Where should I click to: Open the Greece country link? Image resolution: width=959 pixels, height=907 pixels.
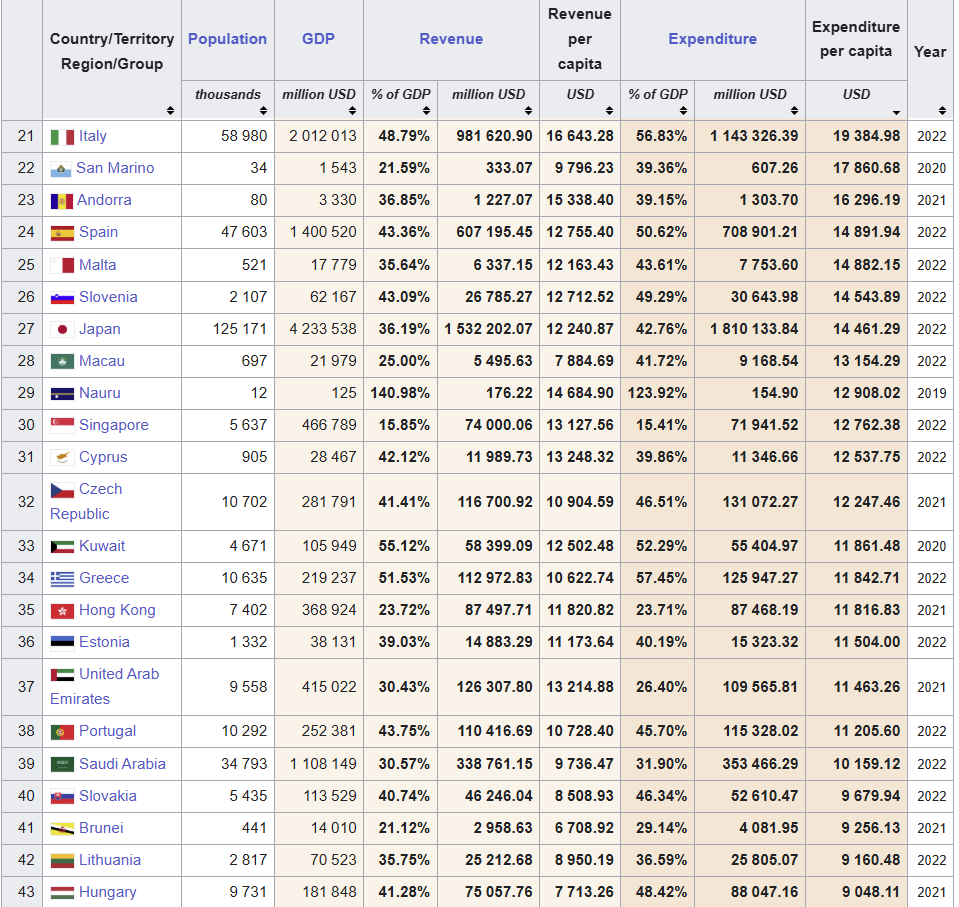(104, 578)
